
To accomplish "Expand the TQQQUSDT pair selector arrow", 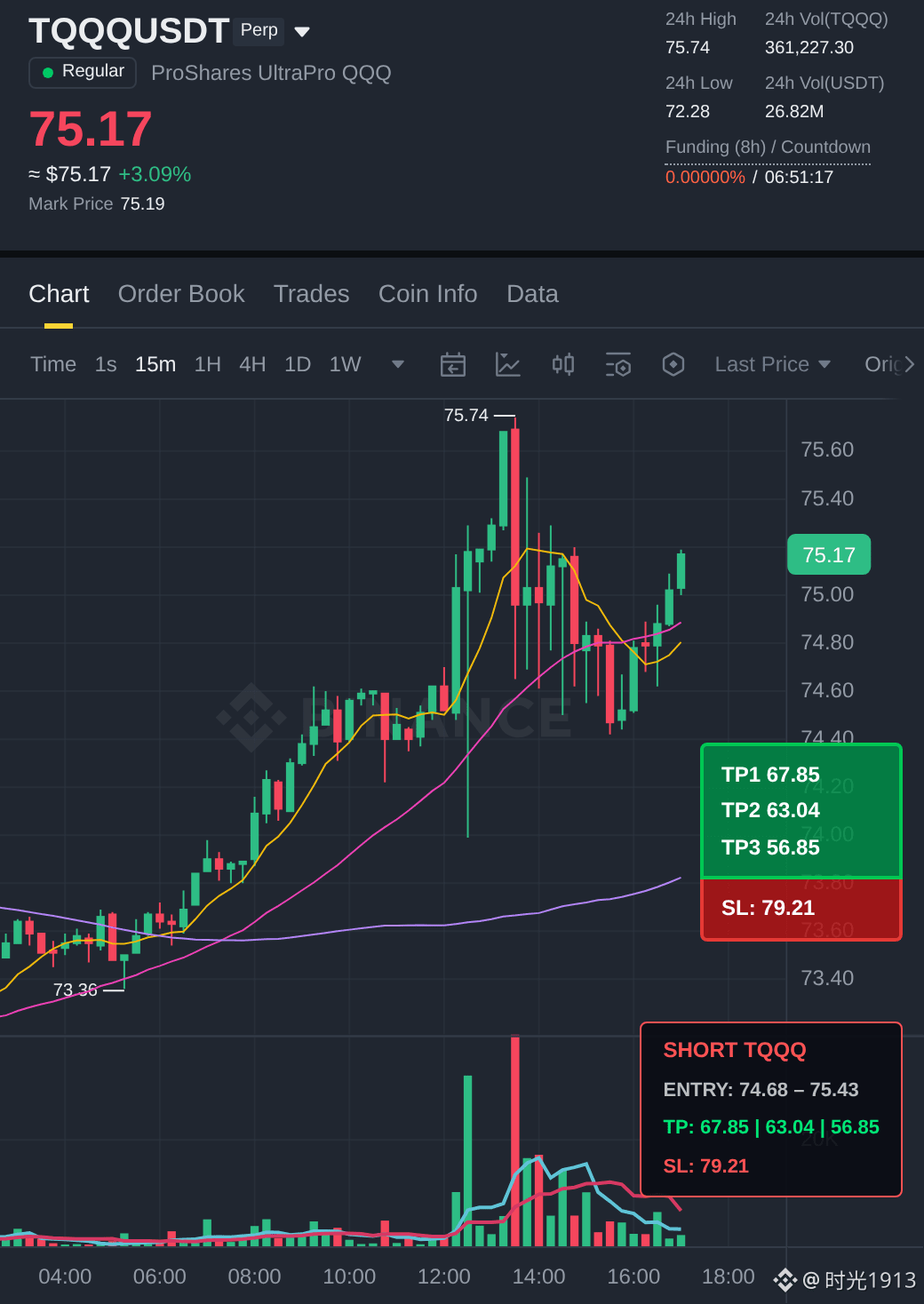I will tap(302, 32).
